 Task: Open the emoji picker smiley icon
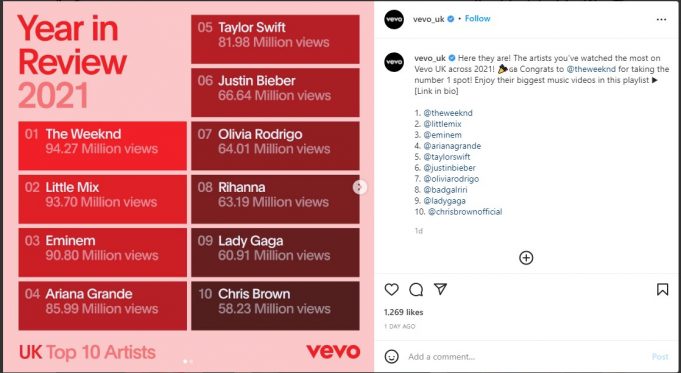coord(391,356)
